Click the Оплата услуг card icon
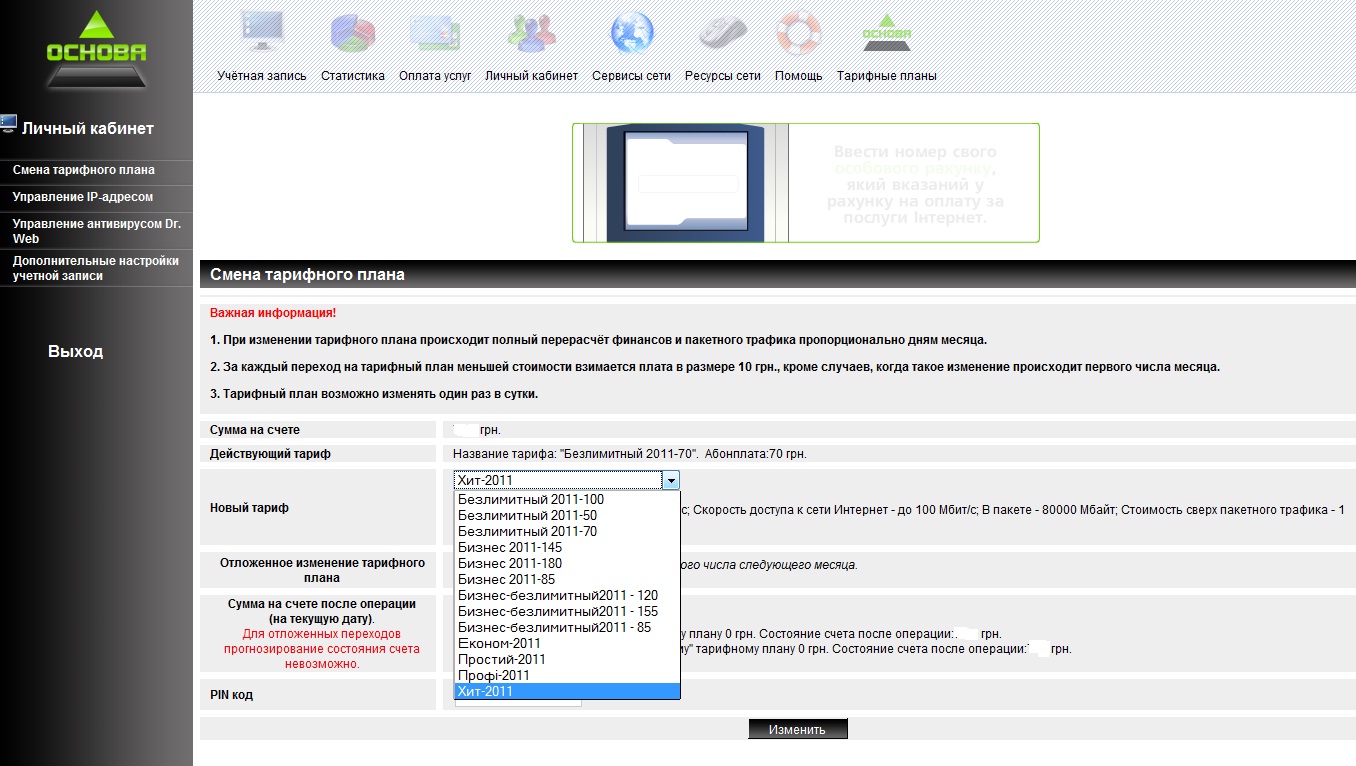 pyautogui.click(x=434, y=32)
